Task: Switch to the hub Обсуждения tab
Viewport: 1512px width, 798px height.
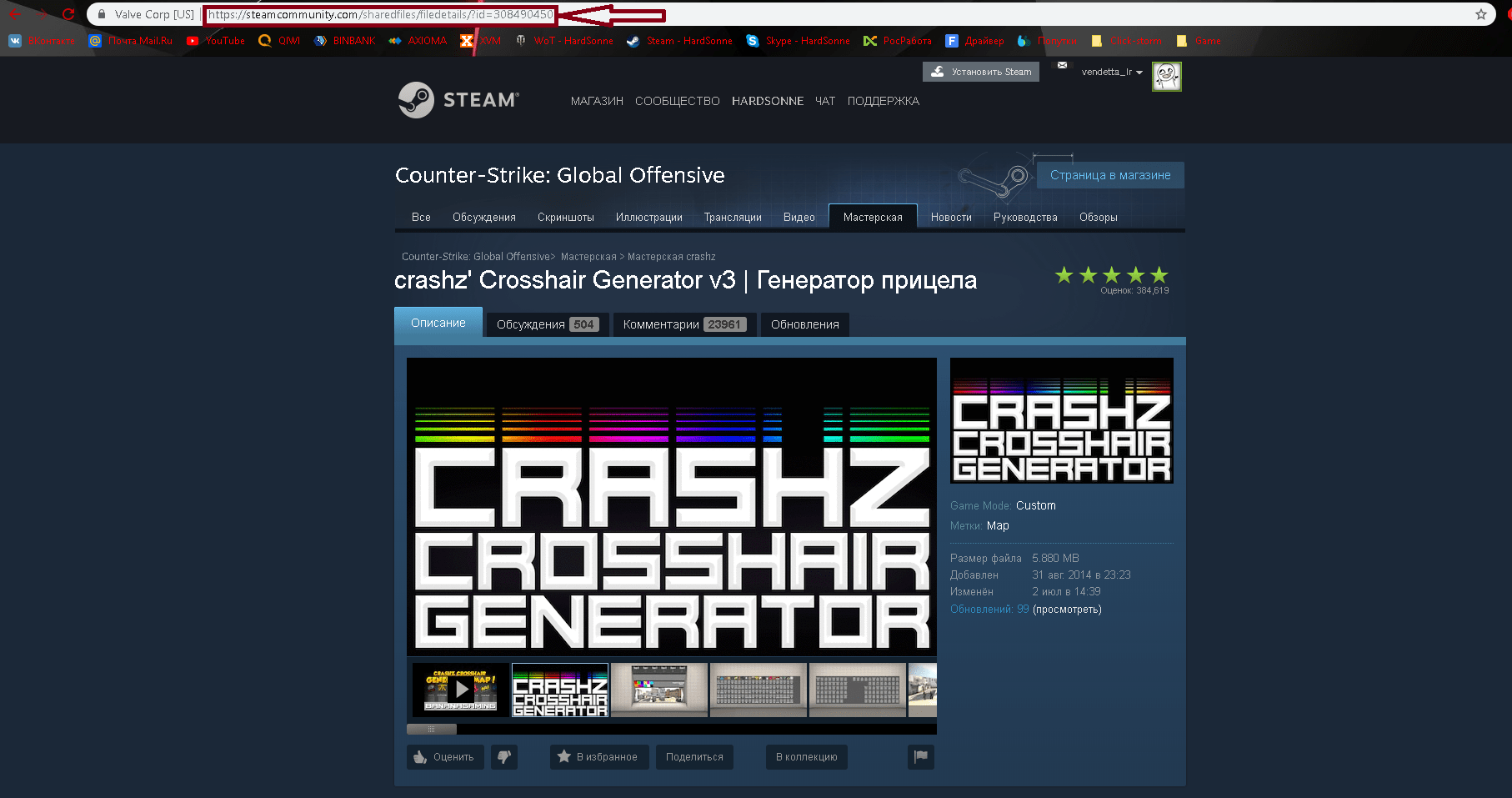Action: 484,217
